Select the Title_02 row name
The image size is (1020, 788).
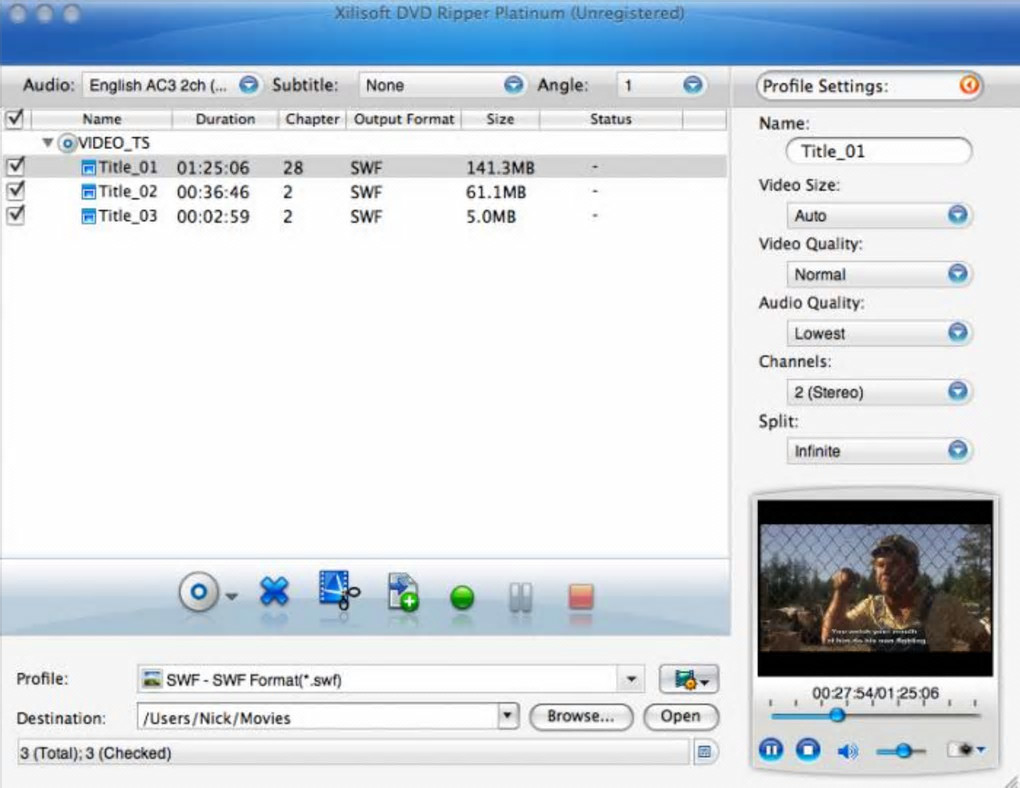[128, 192]
